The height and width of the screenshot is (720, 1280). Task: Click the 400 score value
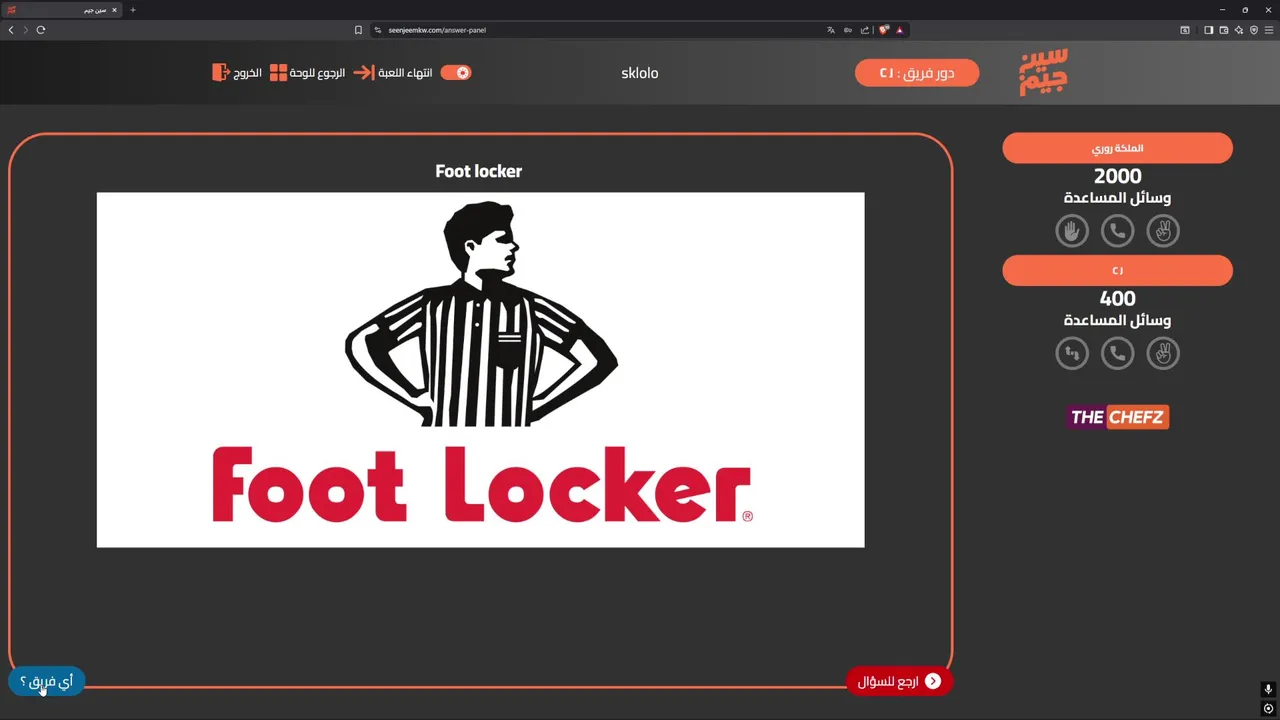[x=1118, y=299]
